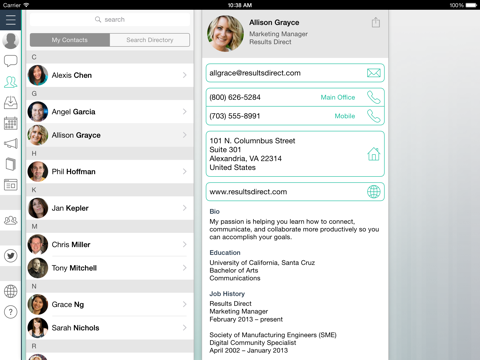Image resolution: width=480 pixels, height=360 pixels.
Task: Tap Jan Kepler's profile photo
Action: [38, 208]
